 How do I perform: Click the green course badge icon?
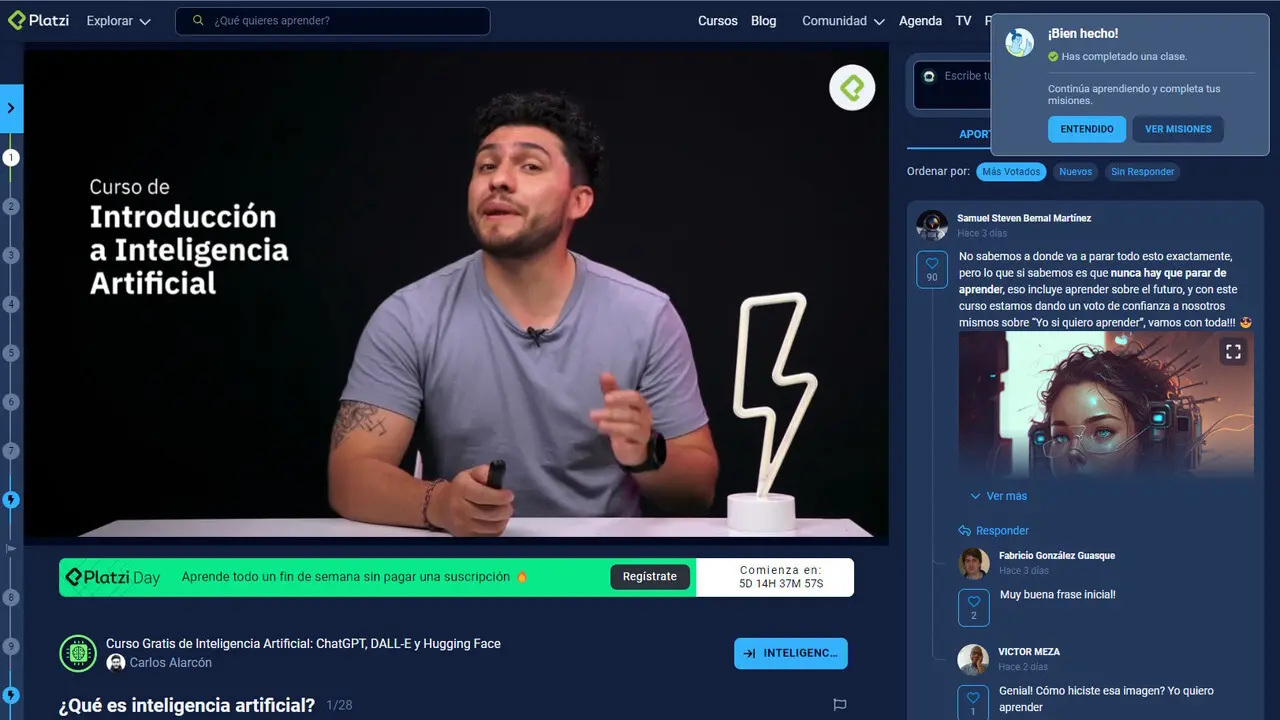tap(78, 653)
